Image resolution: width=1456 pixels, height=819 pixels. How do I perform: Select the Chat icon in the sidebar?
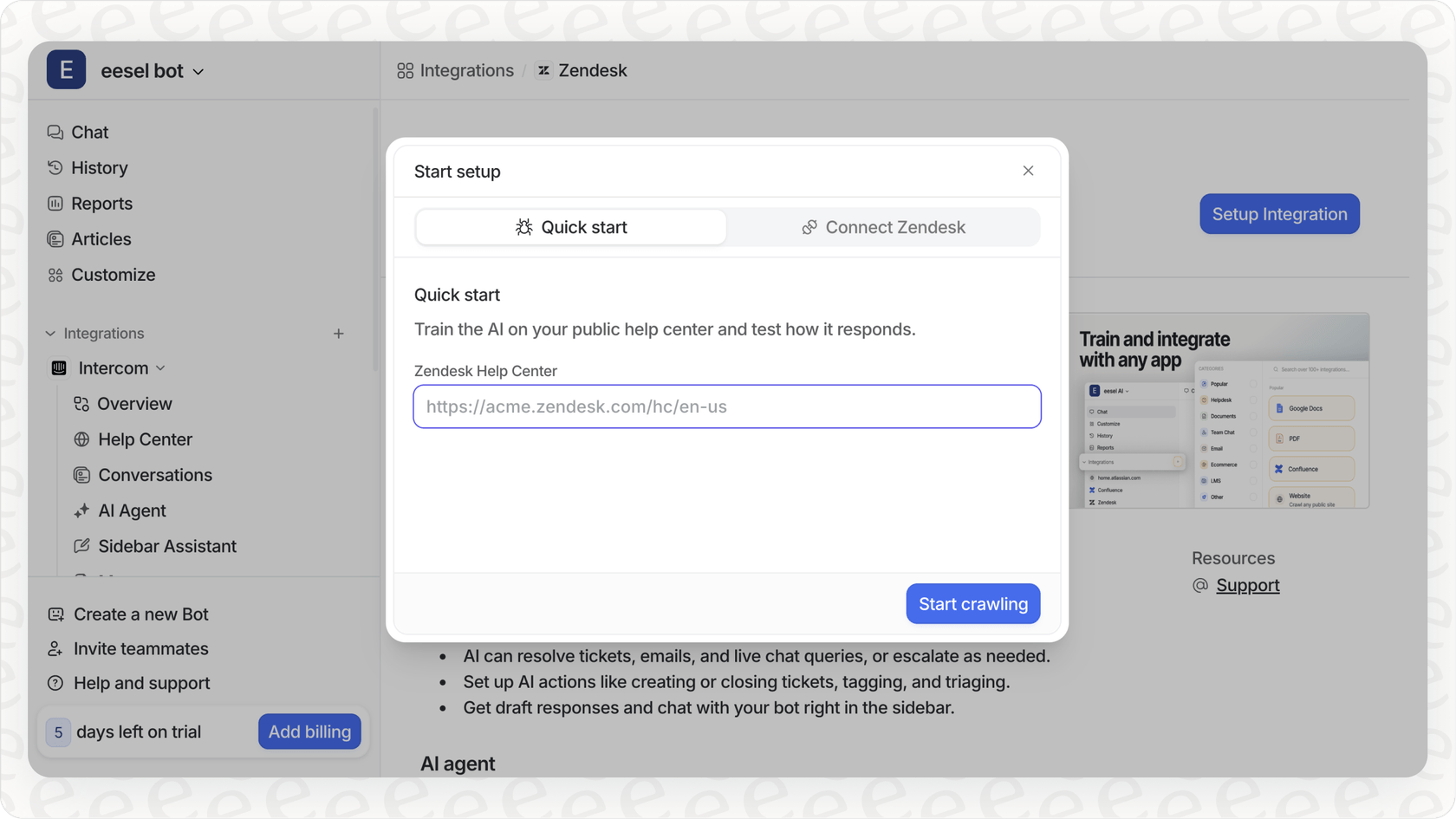point(55,132)
